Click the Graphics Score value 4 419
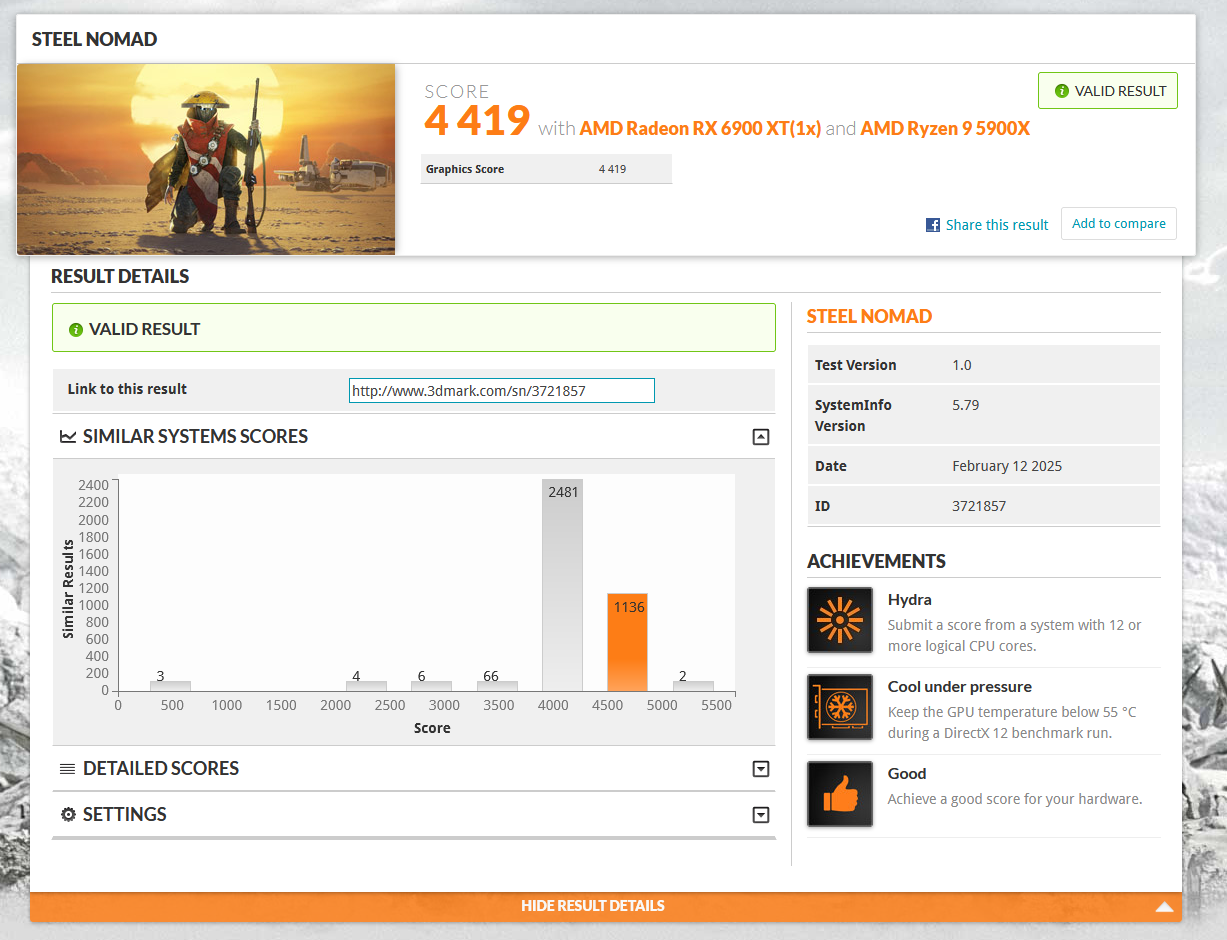The width and height of the screenshot is (1227, 940). (612, 169)
